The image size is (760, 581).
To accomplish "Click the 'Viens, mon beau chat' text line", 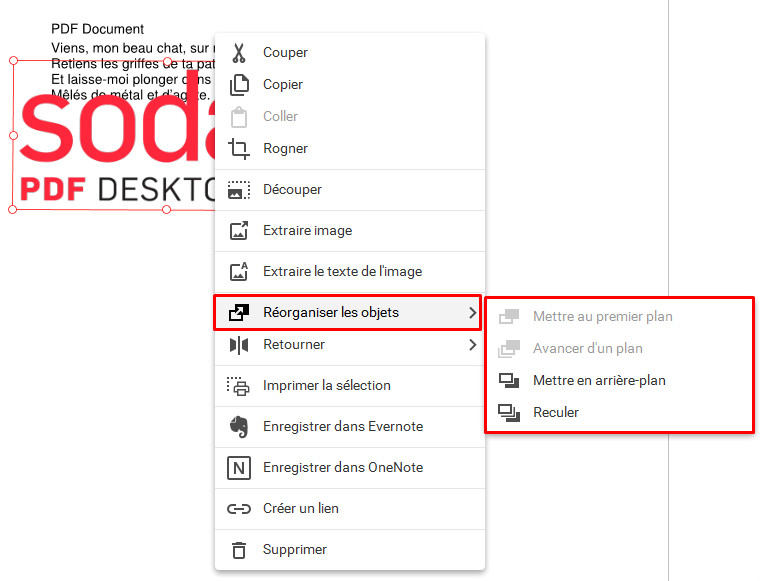I will pos(133,48).
